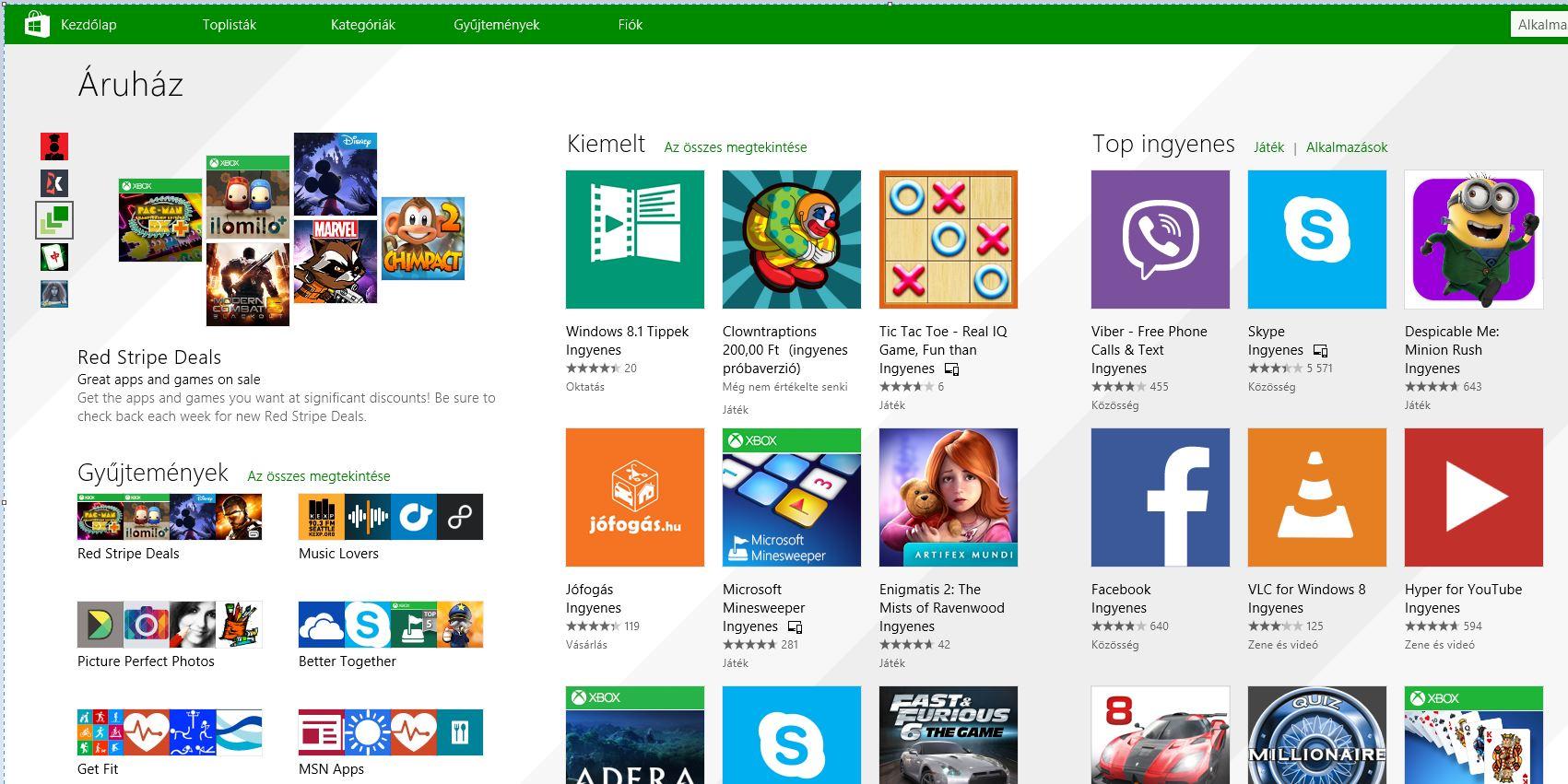This screenshot has width=1568, height=784.
Task: Open the VLC for Windows 8 tile
Action: point(1317,497)
